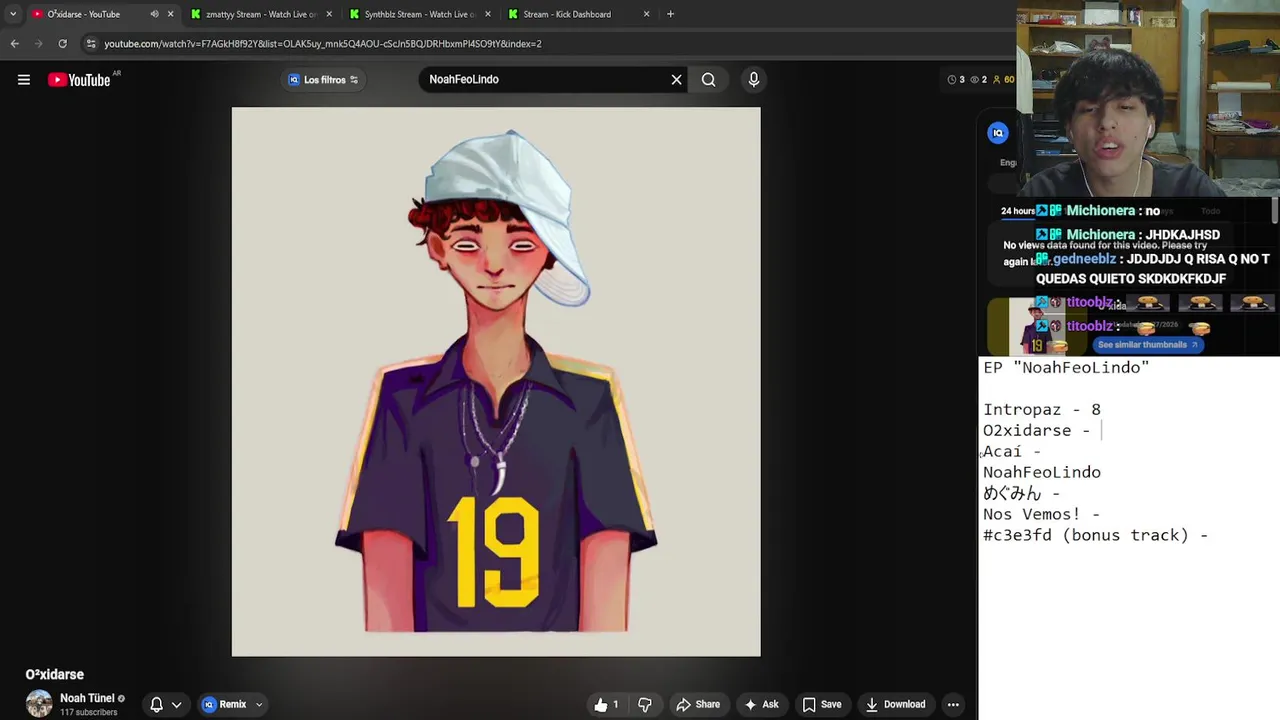
Task: Switch to the Synthblz Stream tab
Action: click(x=419, y=14)
